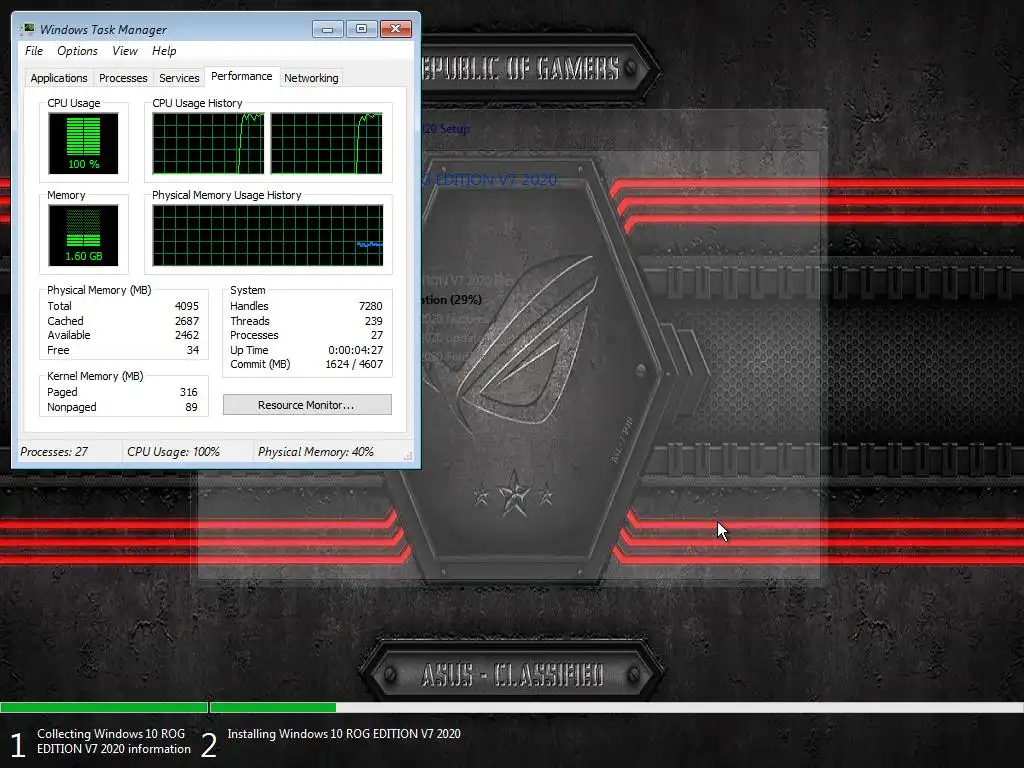This screenshot has height=768, width=1024.
Task: Open the View menu
Action: point(125,51)
